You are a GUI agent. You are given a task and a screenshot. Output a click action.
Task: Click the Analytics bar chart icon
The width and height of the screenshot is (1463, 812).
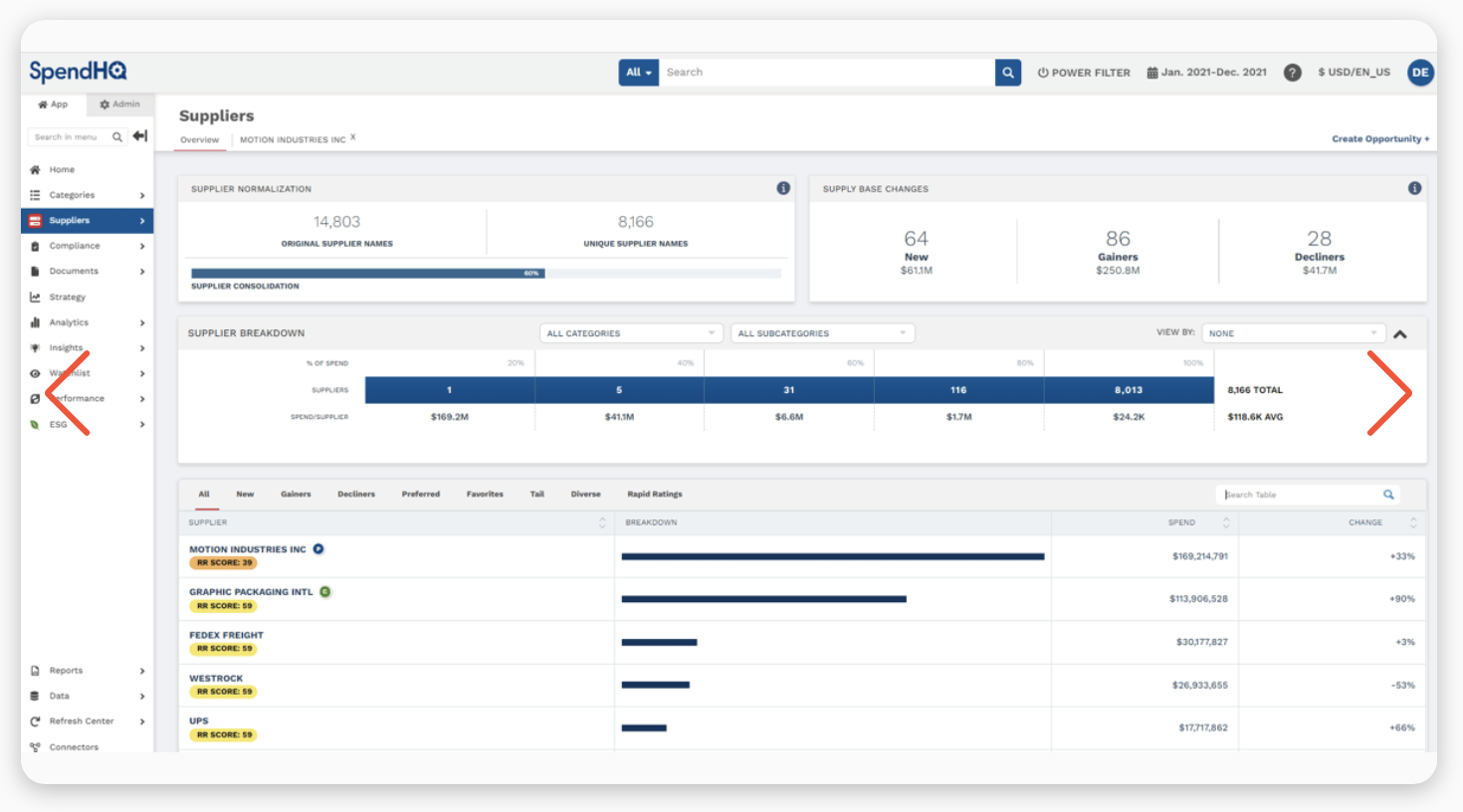35,322
